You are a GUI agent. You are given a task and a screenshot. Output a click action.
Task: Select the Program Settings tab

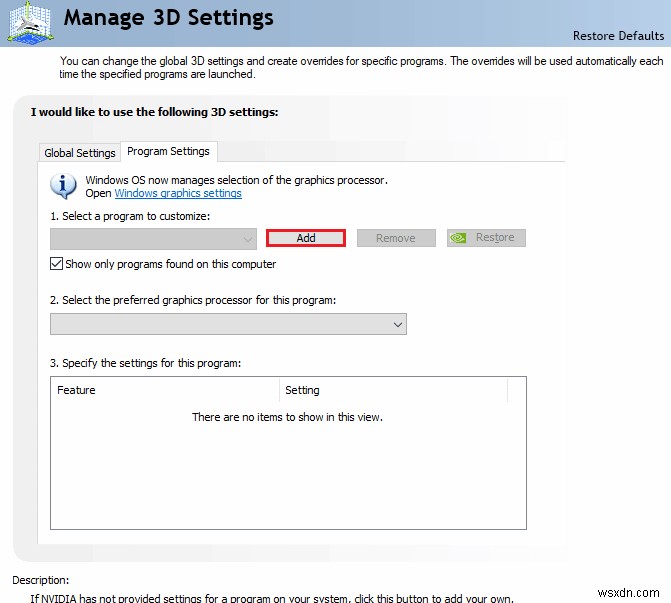tap(169, 151)
